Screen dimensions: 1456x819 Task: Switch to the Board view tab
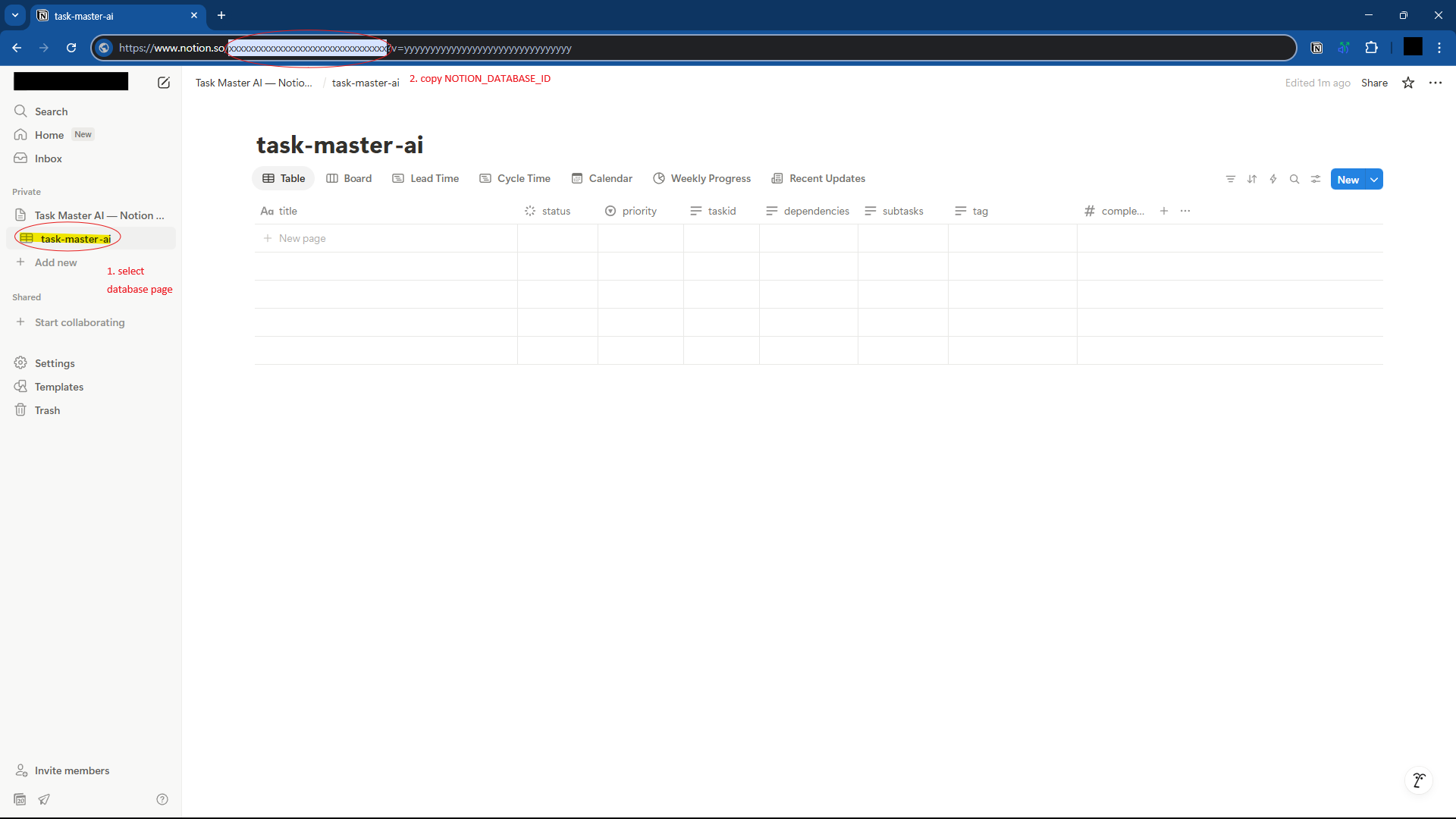click(350, 179)
